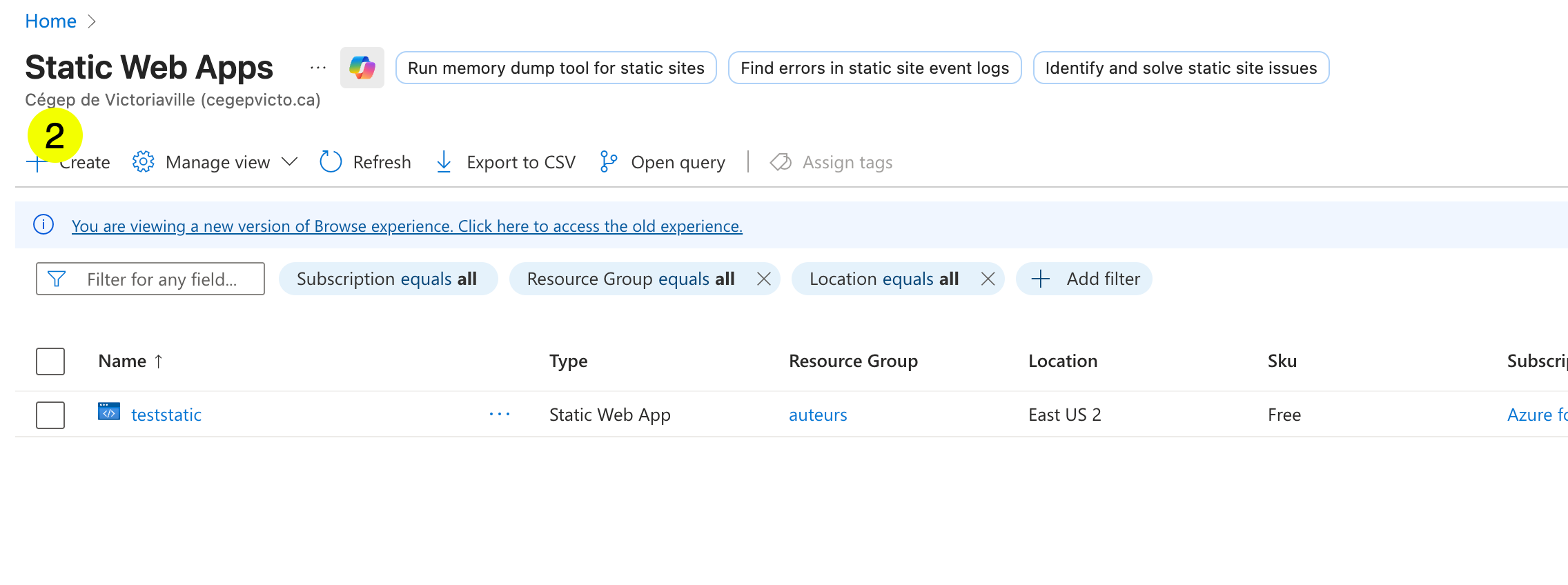Sort by the Location column header
Image resolution: width=1568 pixels, height=585 pixels.
1063,361
